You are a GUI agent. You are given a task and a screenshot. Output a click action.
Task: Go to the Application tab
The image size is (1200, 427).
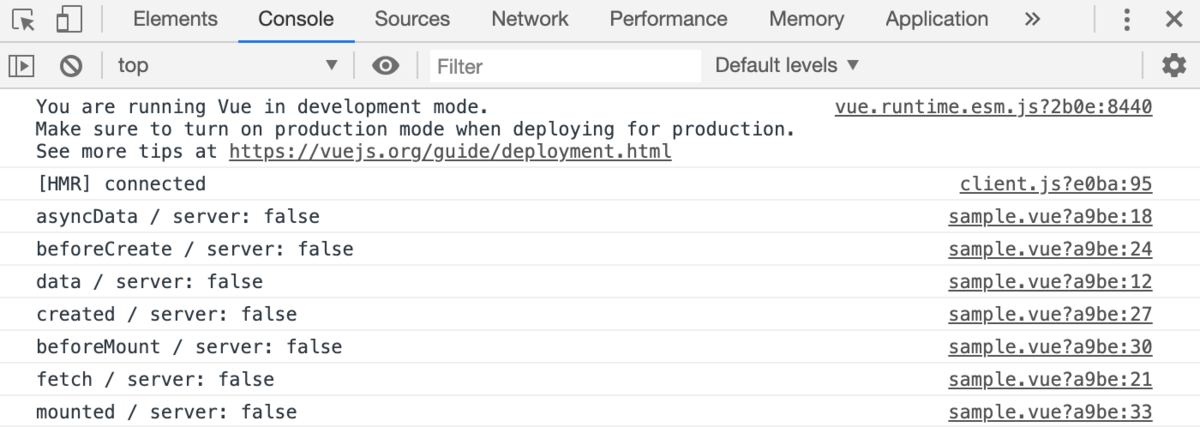(937, 20)
